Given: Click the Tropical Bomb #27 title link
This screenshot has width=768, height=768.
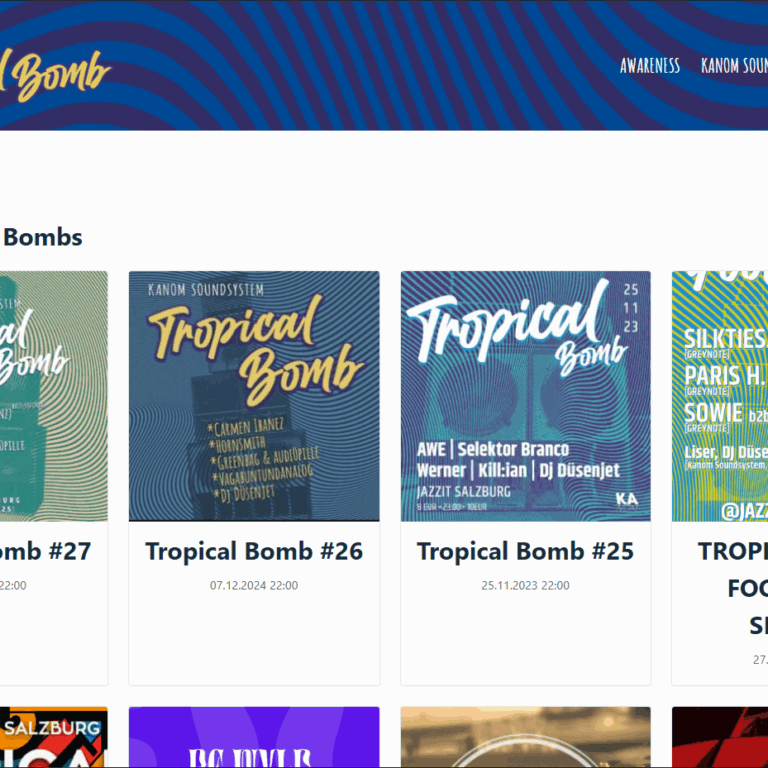Looking at the screenshot, I should (x=46, y=551).
